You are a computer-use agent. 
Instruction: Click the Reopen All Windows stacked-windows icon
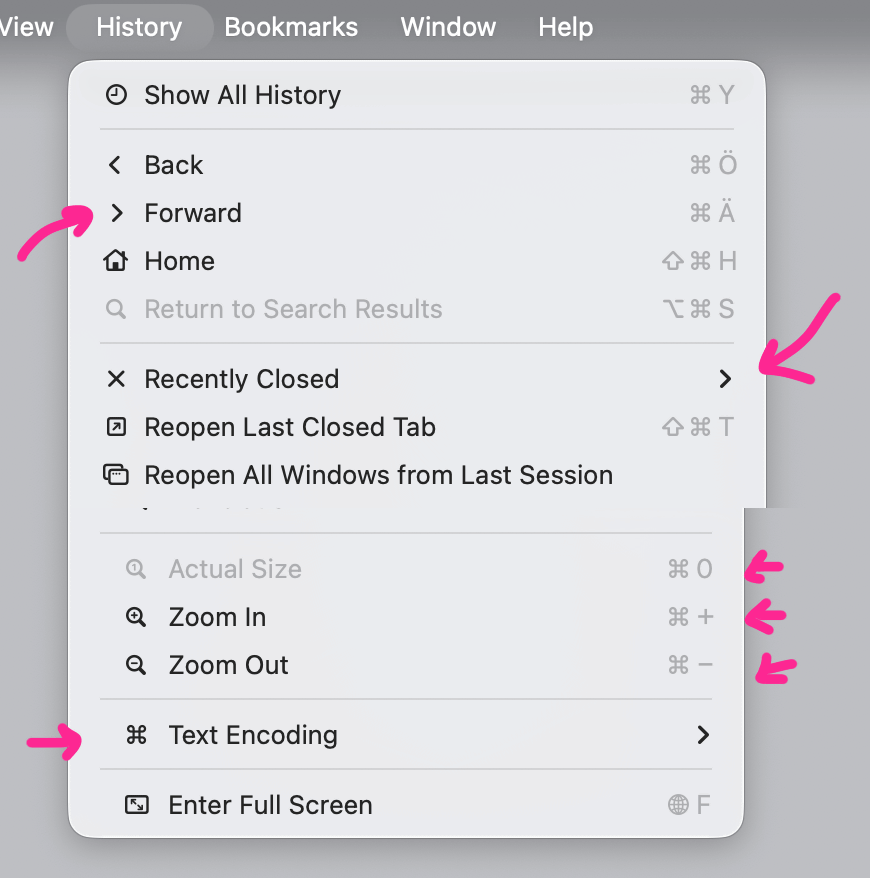click(116, 475)
